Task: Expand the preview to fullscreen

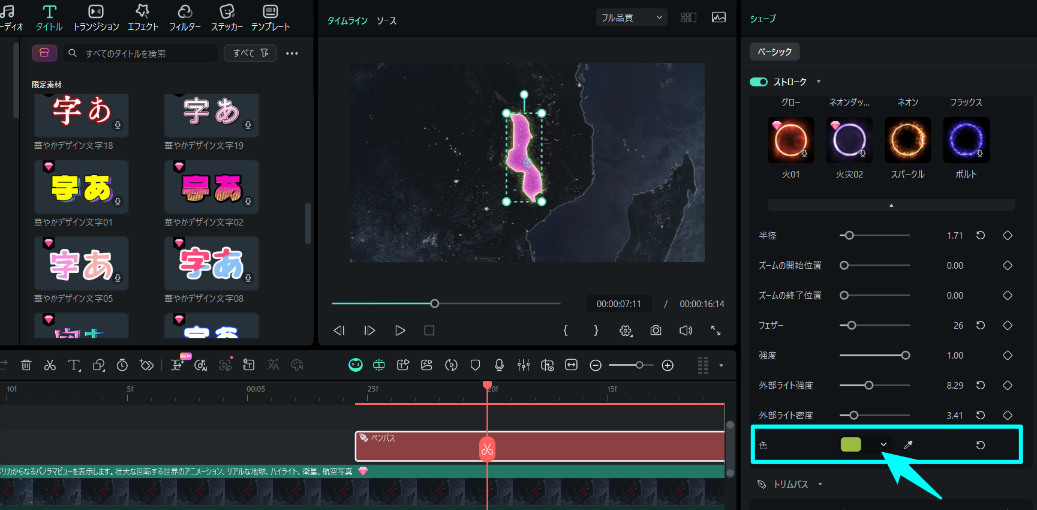Action: [716, 330]
